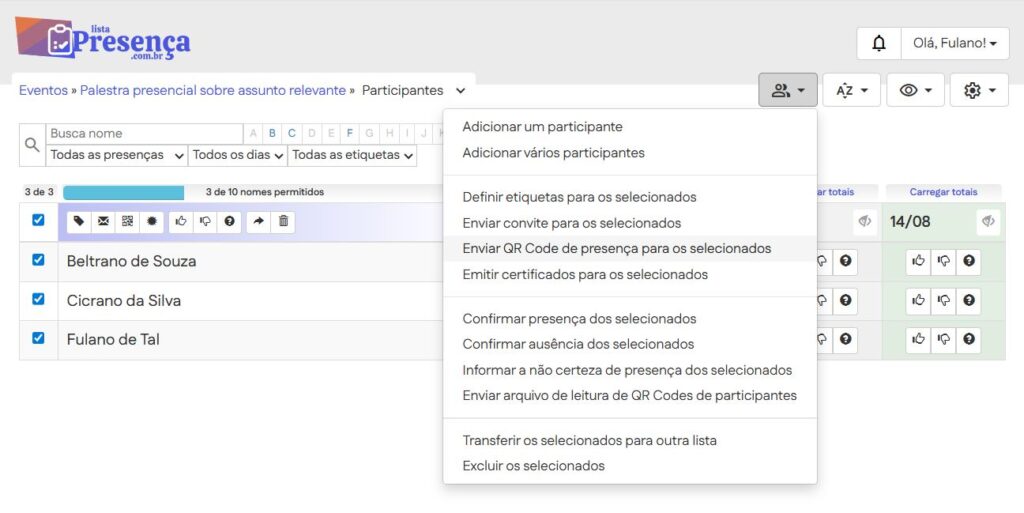Click the notification bell icon

(x=879, y=44)
